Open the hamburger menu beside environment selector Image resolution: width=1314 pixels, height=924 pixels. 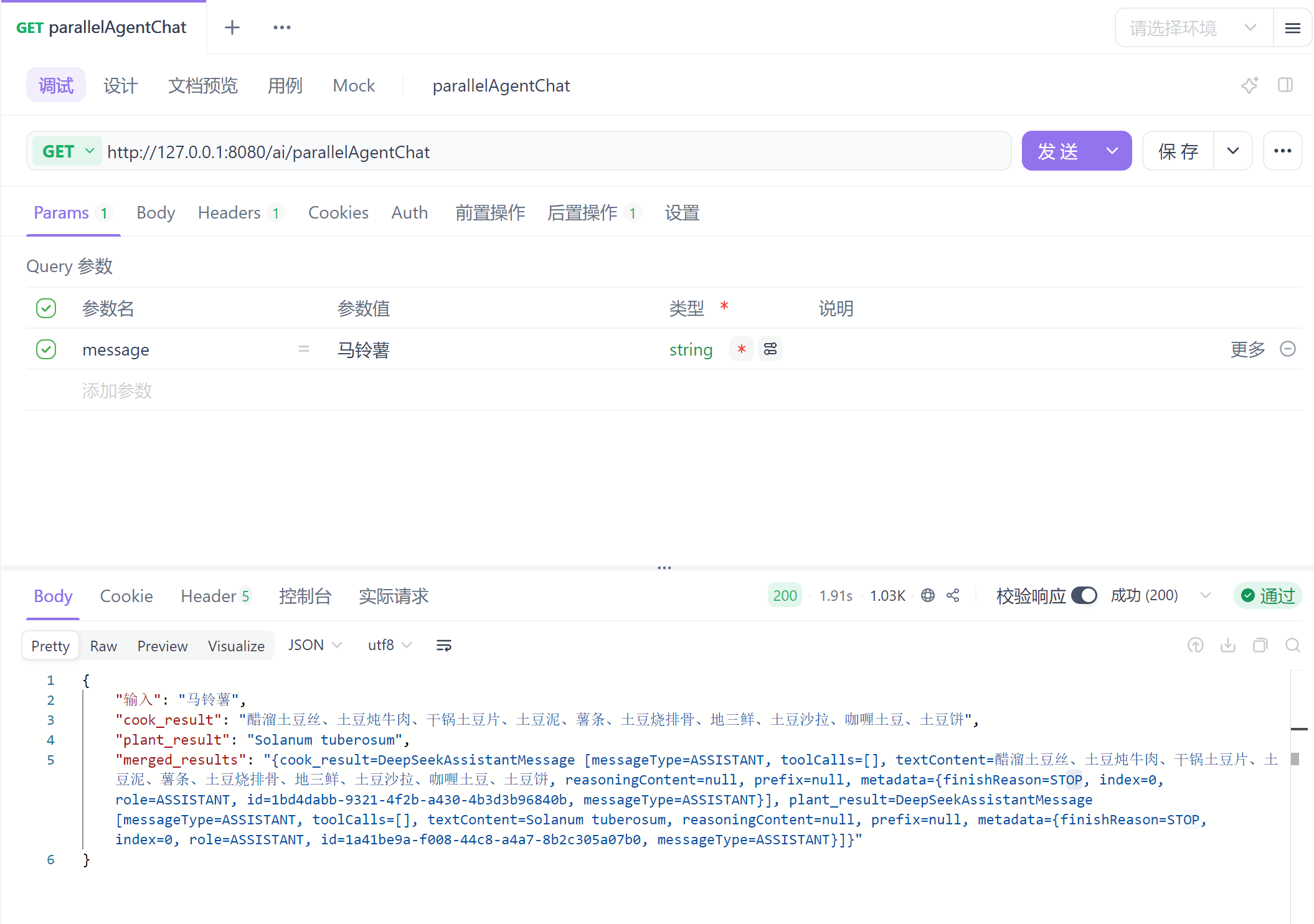pos(1292,28)
